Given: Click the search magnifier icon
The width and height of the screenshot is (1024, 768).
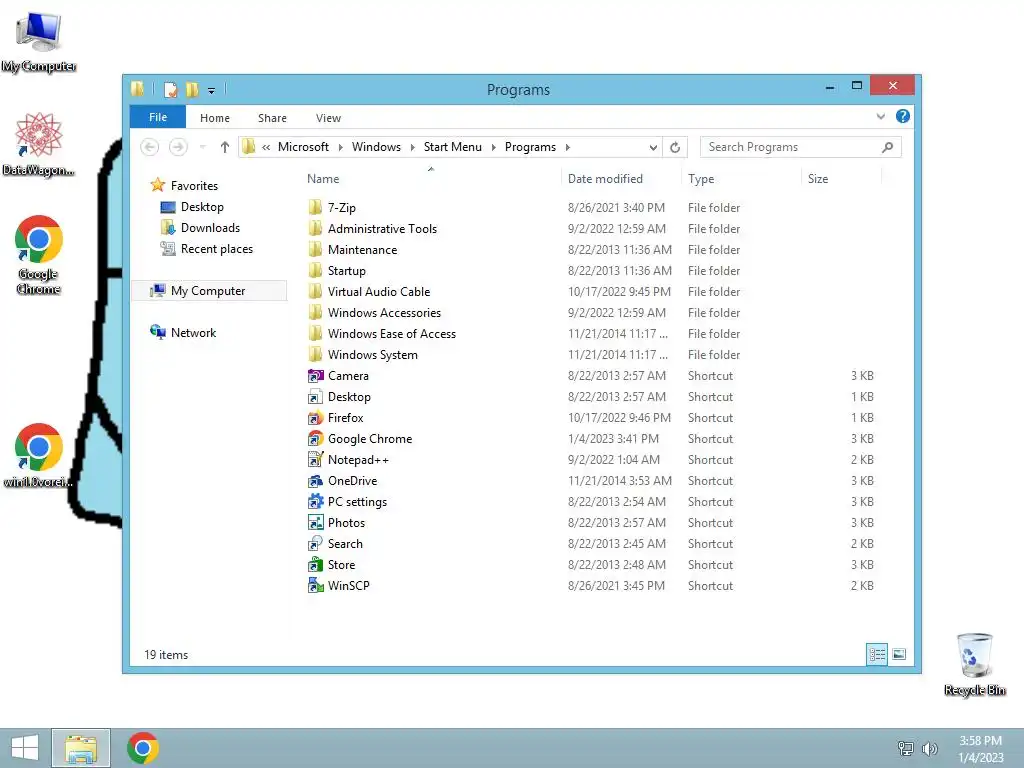Looking at the screenshot, I should pos(887,148).
